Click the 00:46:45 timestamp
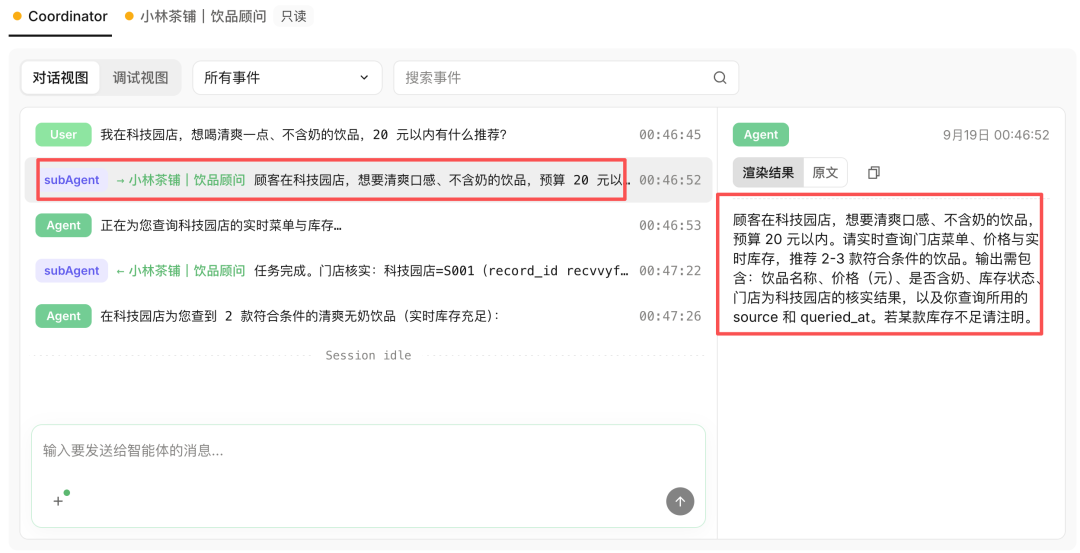The height and width of the screenshot is (553, 1080). point(669,135)
